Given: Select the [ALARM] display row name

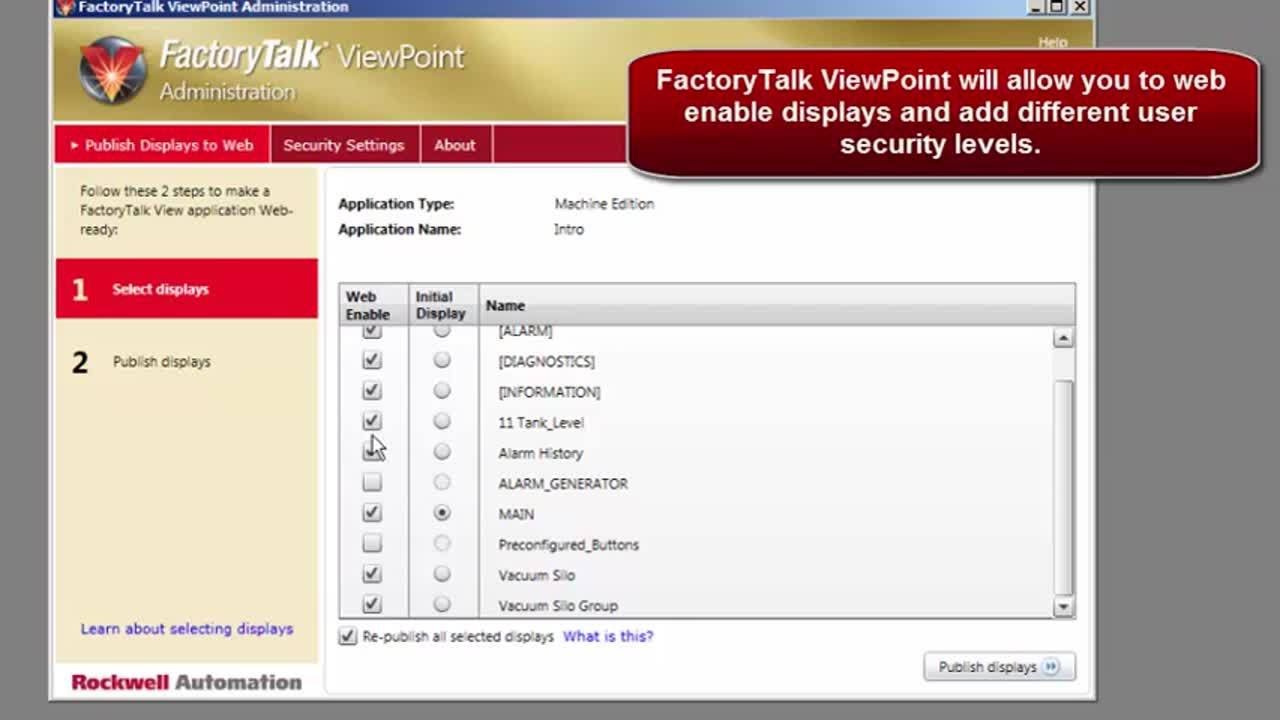Looking at the screenshot, I should pyautogui.click(x=525, y=331).
